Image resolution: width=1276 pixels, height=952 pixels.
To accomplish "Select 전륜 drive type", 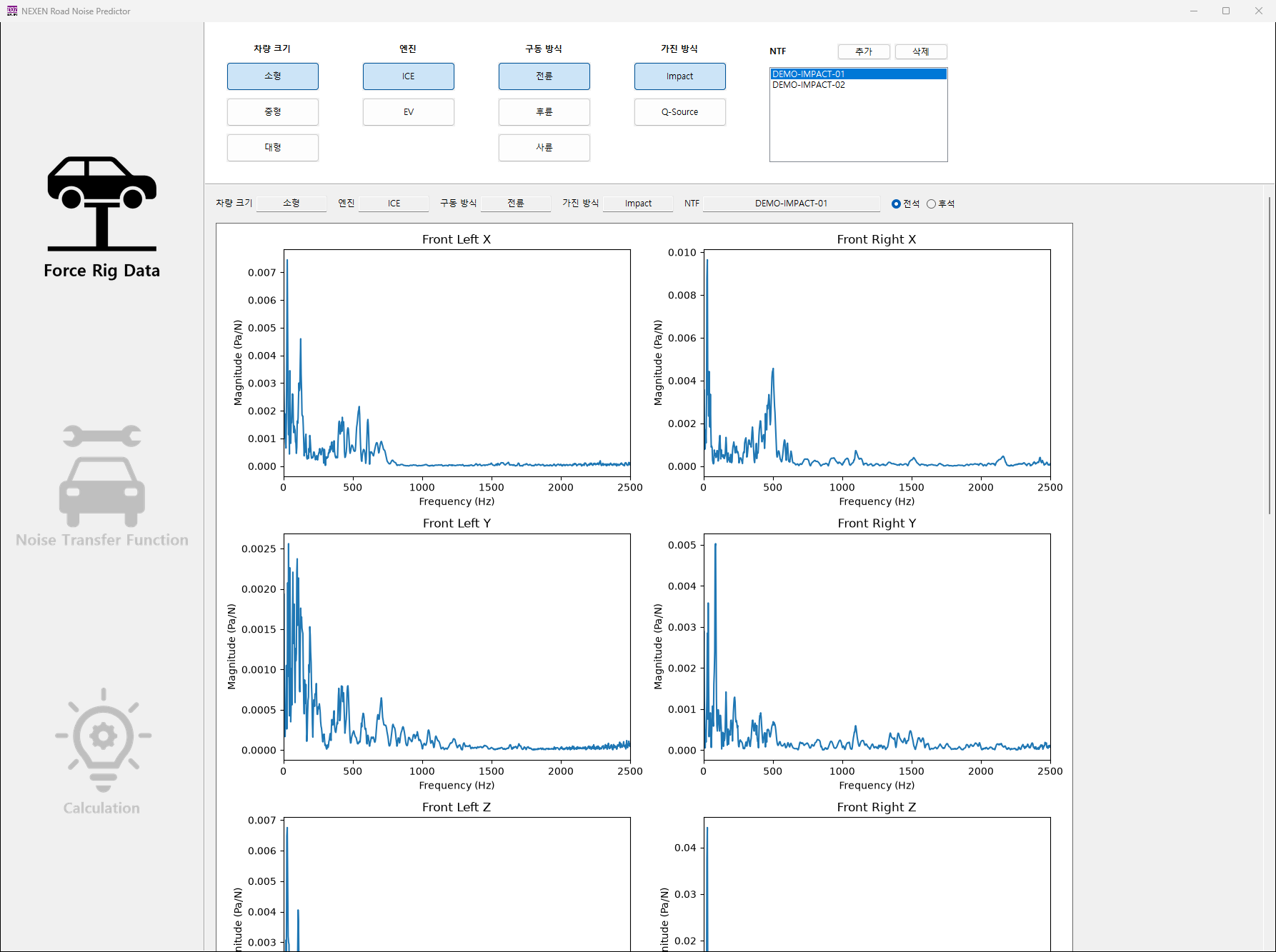I will [544, 76].
